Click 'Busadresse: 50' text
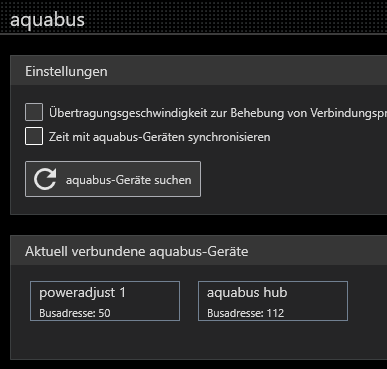 tap(75, 313)
